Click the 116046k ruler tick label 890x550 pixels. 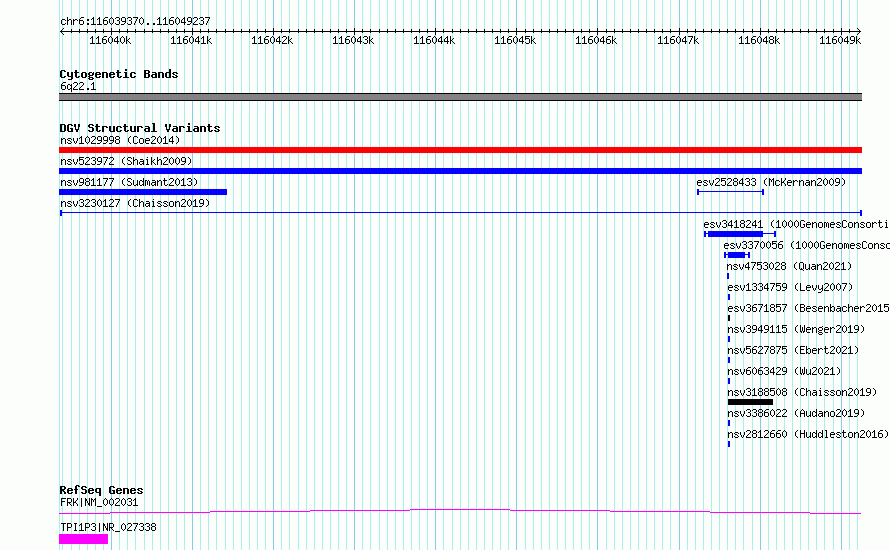pos(596,40)
